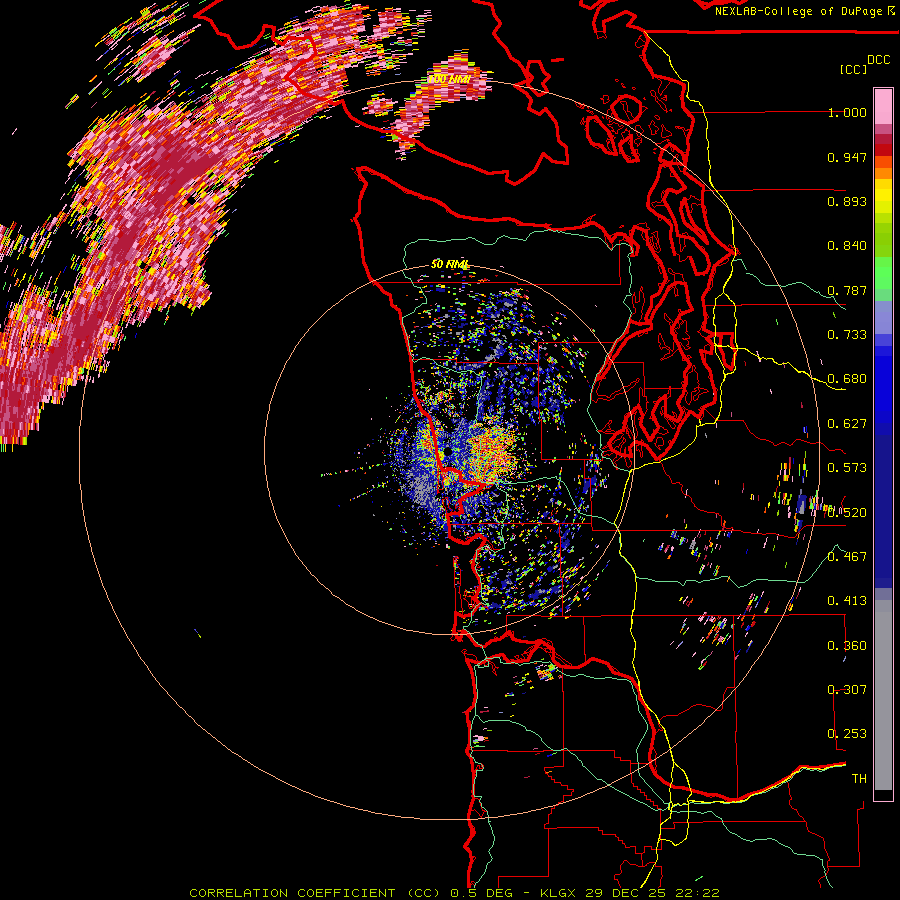Click the 0.307 legend value
The width and height of the screenshot is (900, 900).
(847, 689)
